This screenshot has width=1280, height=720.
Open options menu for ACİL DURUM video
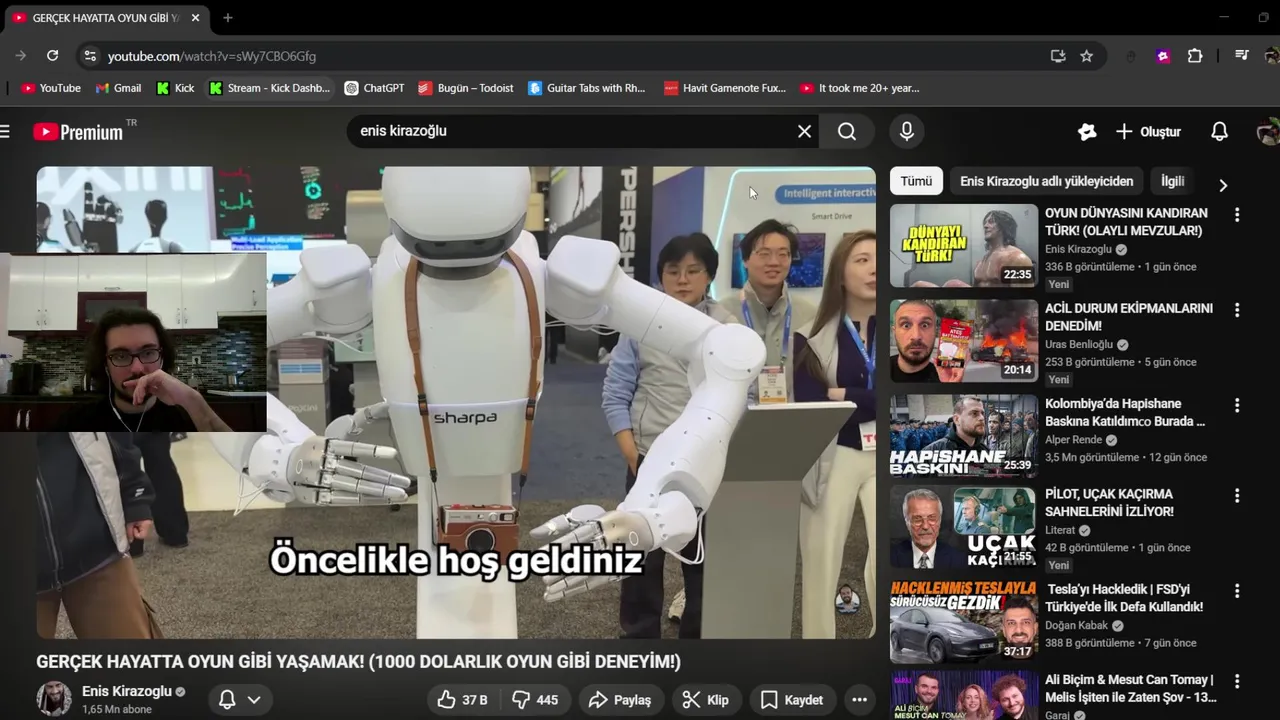pos(1237,310)
